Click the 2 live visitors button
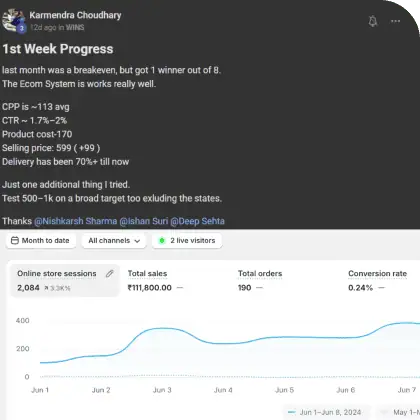420x420 pixels. (187, 240)
